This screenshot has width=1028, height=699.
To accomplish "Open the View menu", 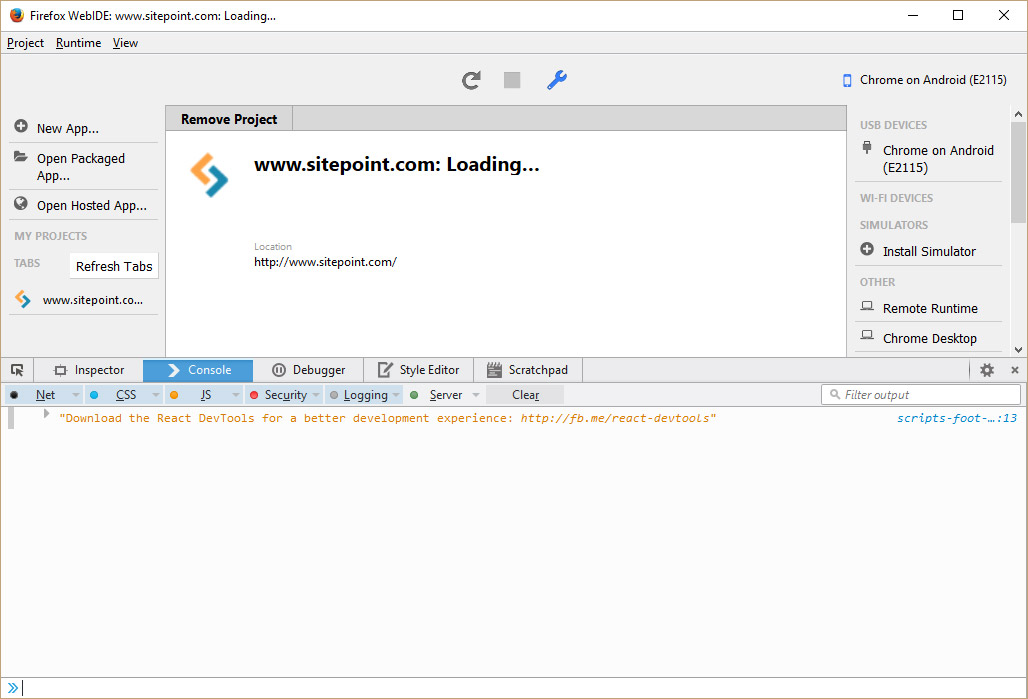I will point(125,43).
